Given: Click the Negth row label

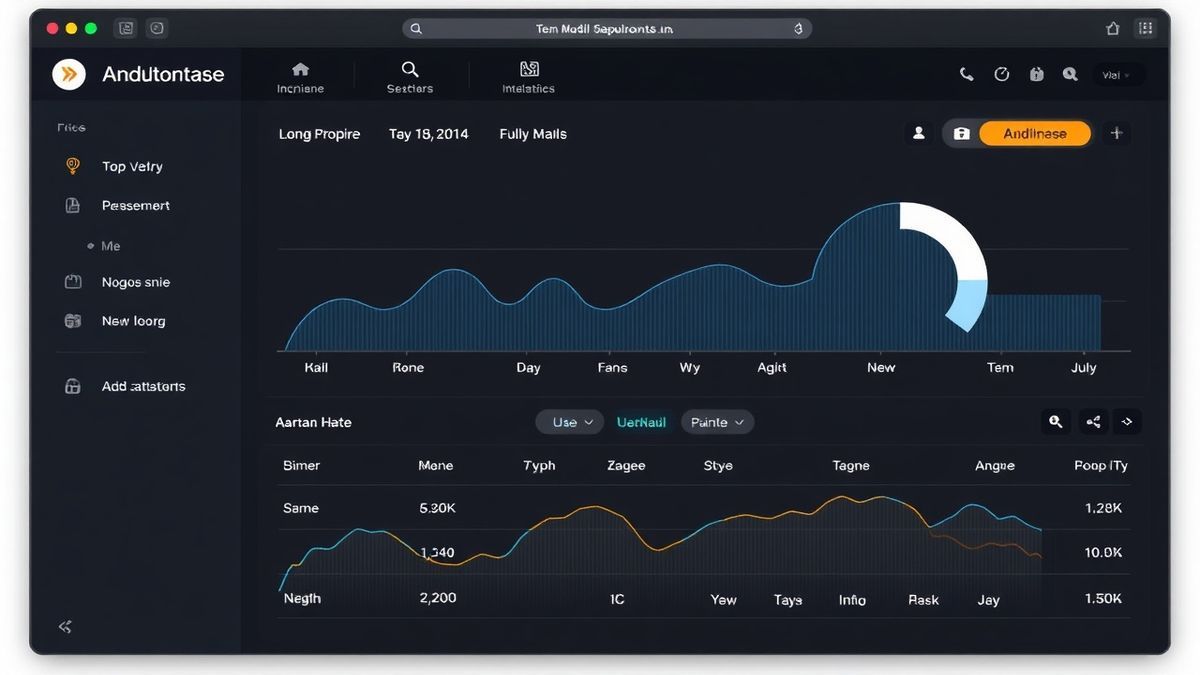Looking at the screenshot, I should tap(302, 599).
